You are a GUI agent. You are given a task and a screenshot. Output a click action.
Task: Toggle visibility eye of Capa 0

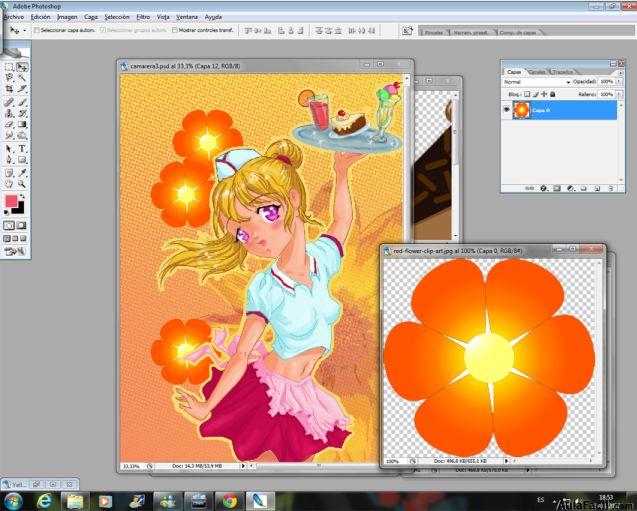tap(507, 110)
